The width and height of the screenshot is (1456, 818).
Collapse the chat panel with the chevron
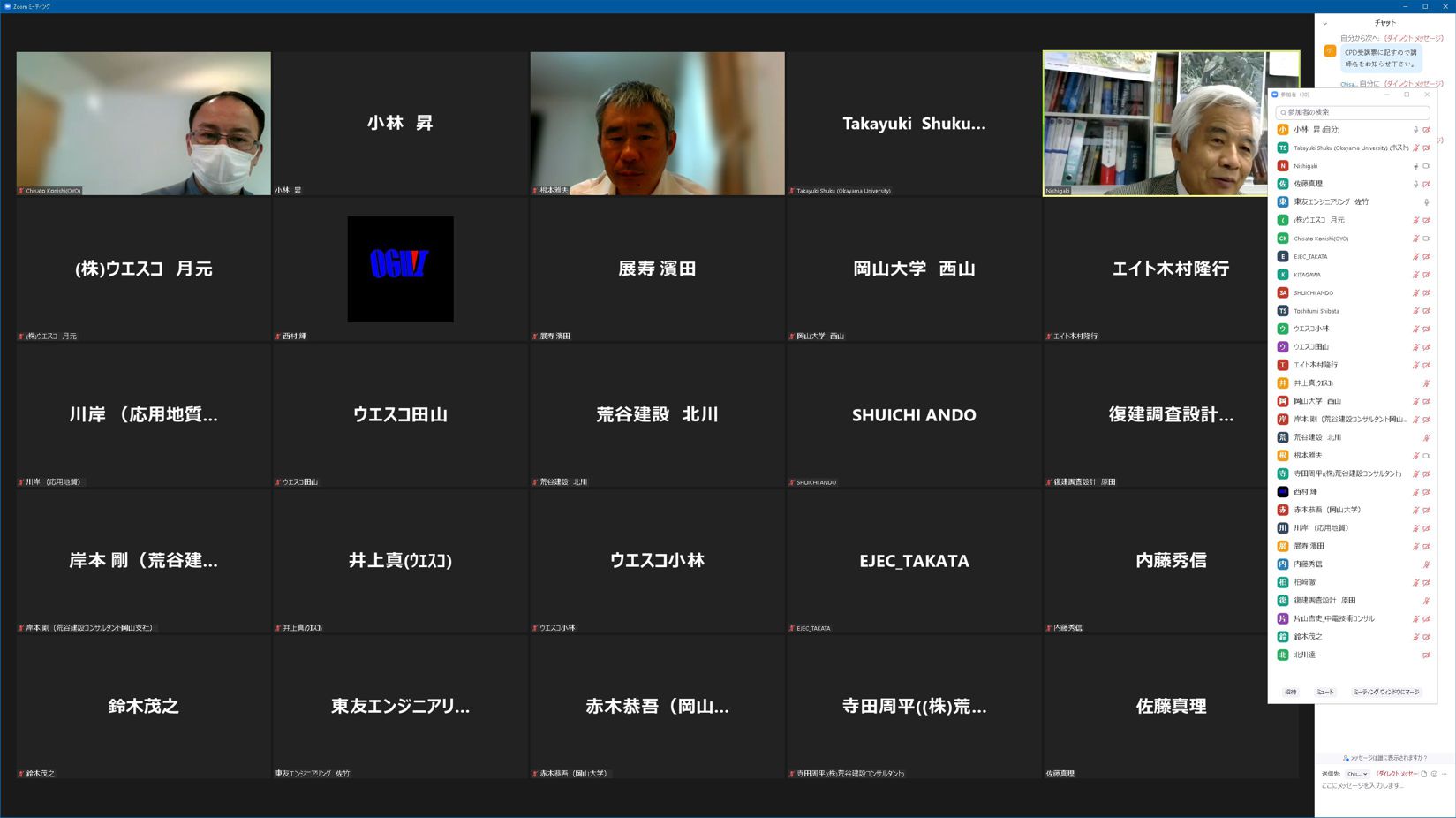click(1325, 24)
